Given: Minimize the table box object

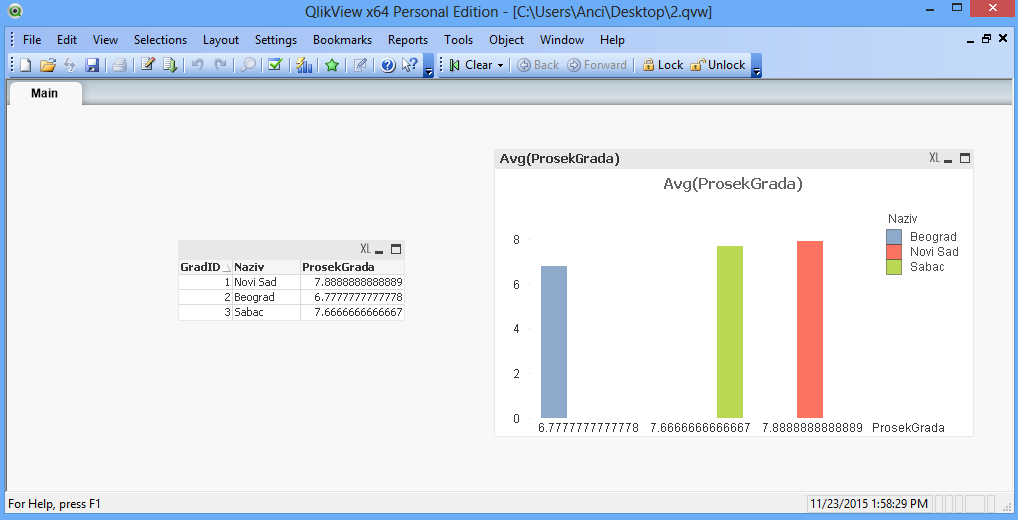Looking at the screenshot, I should pyautogui.click(x=380, y=250).
